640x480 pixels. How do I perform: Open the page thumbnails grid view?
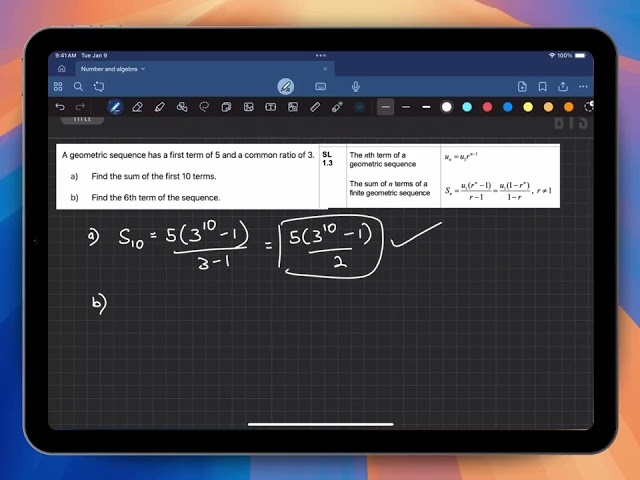point(58,87)
